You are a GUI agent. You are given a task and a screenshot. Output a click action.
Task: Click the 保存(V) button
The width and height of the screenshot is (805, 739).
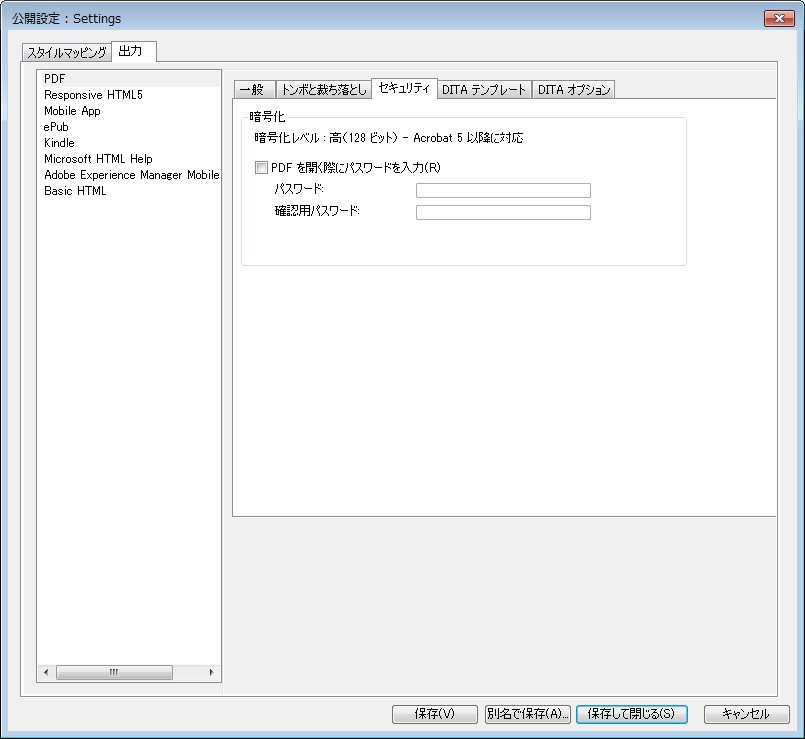pyautogui.click(x=434, y=714)
